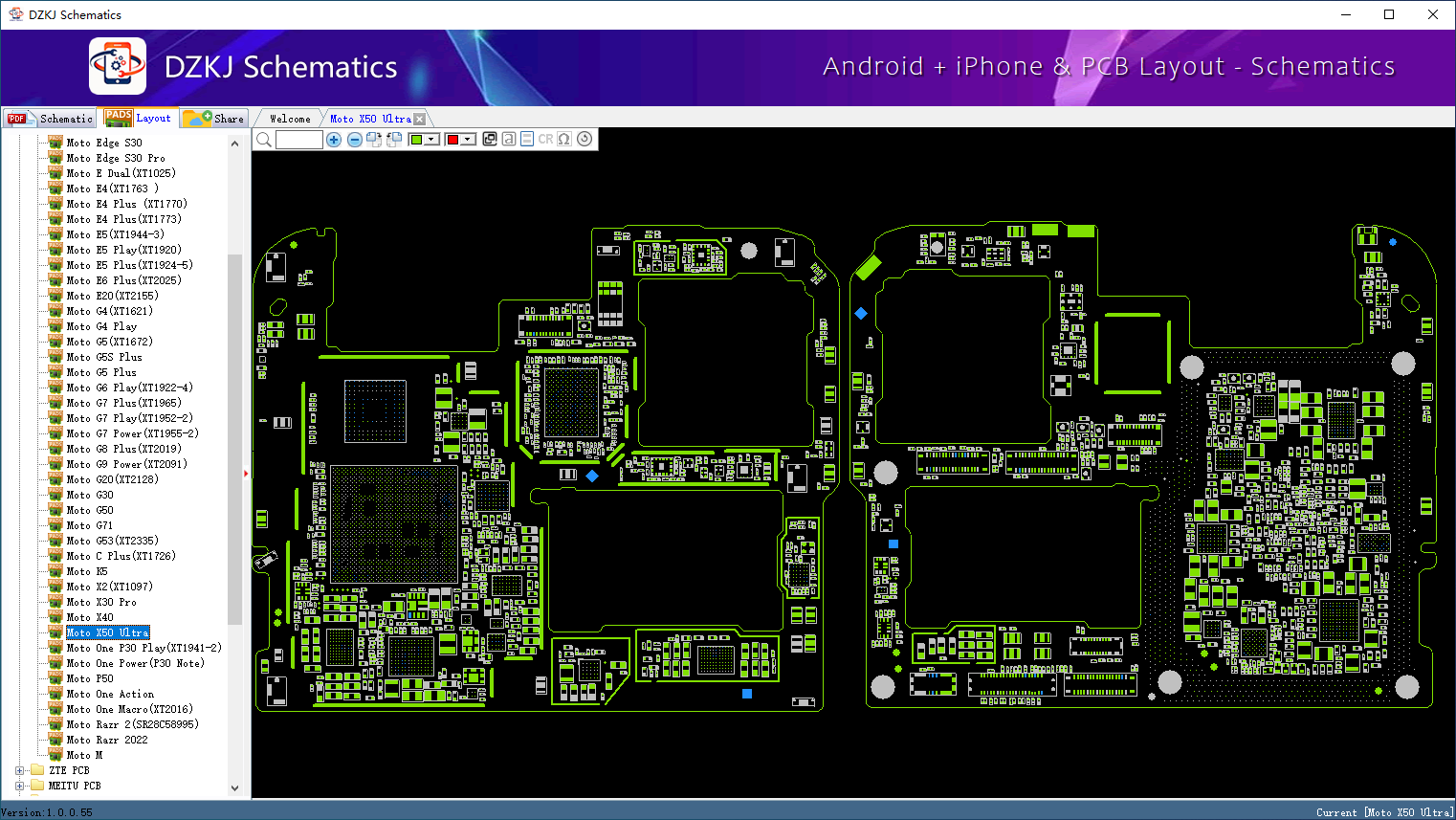Select Moto Edge S30 Pro in the list
1456x820 pixels.
[116, 158]
